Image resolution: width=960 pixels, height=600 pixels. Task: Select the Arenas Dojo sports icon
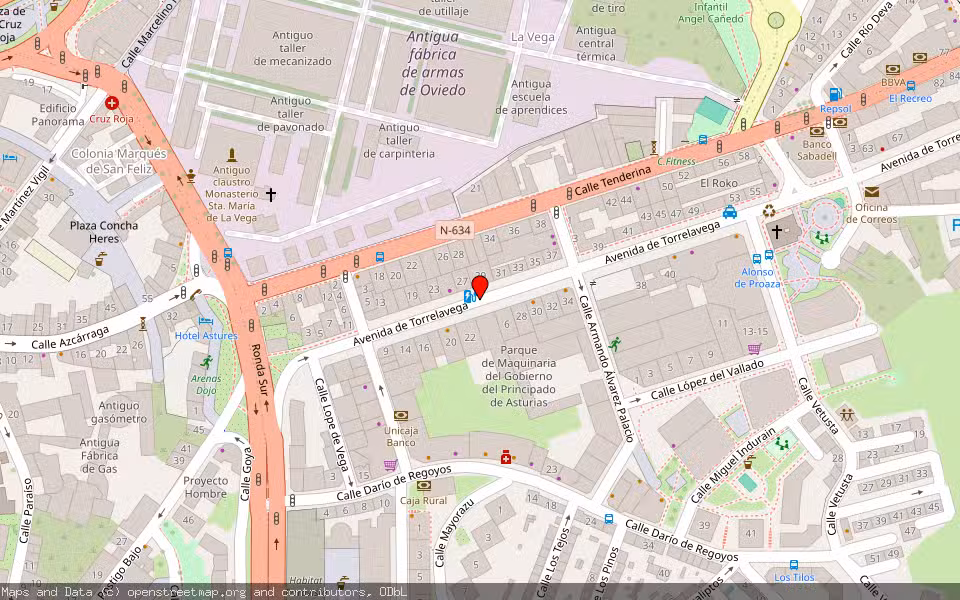pyautogui.click(x=206, y=362)
